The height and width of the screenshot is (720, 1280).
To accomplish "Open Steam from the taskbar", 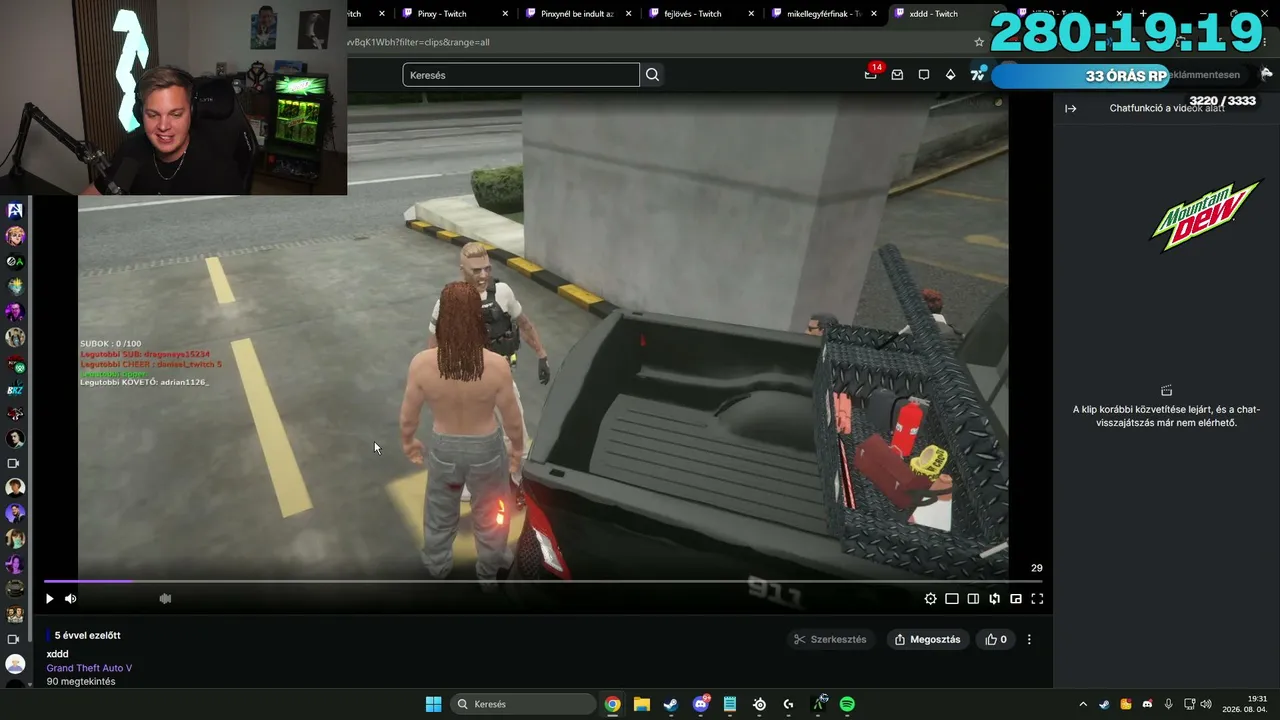I will pyautogui.click(x=671, y=704).
